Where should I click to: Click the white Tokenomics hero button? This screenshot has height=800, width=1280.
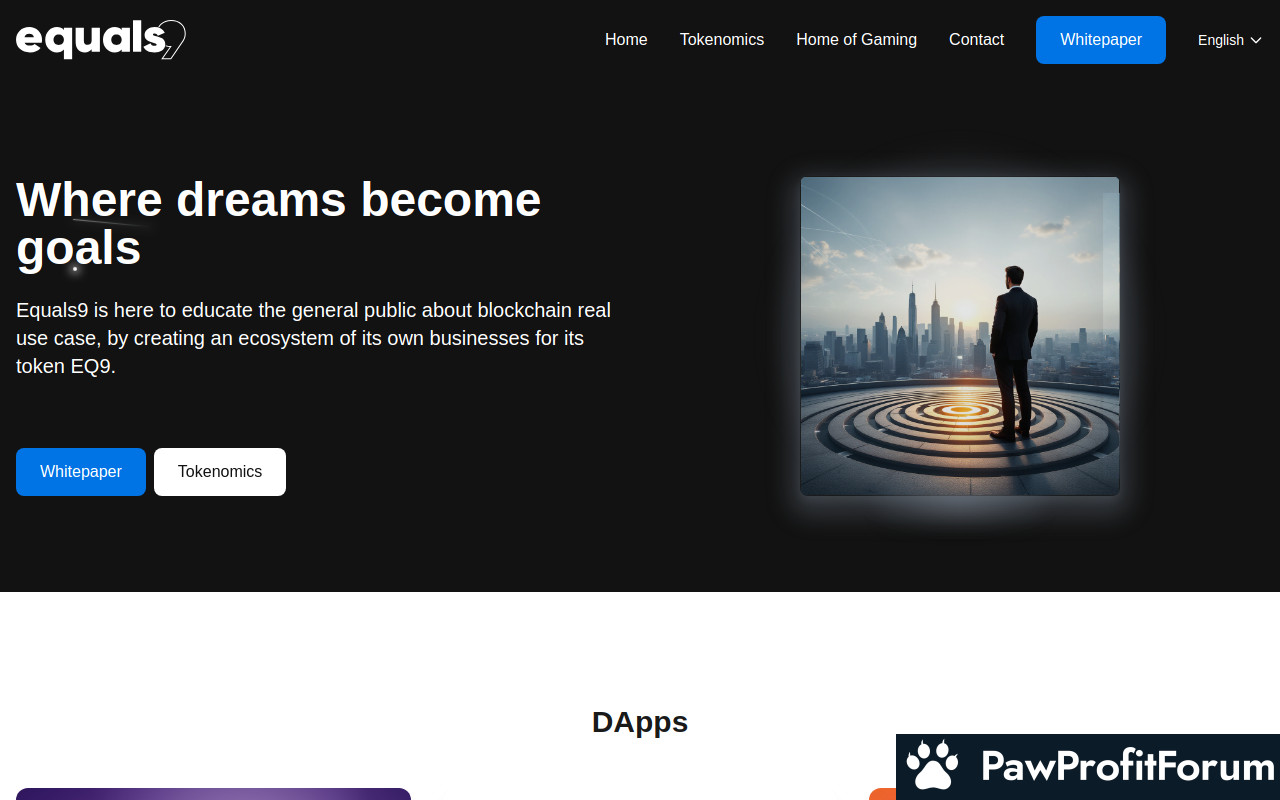[220, 472]
